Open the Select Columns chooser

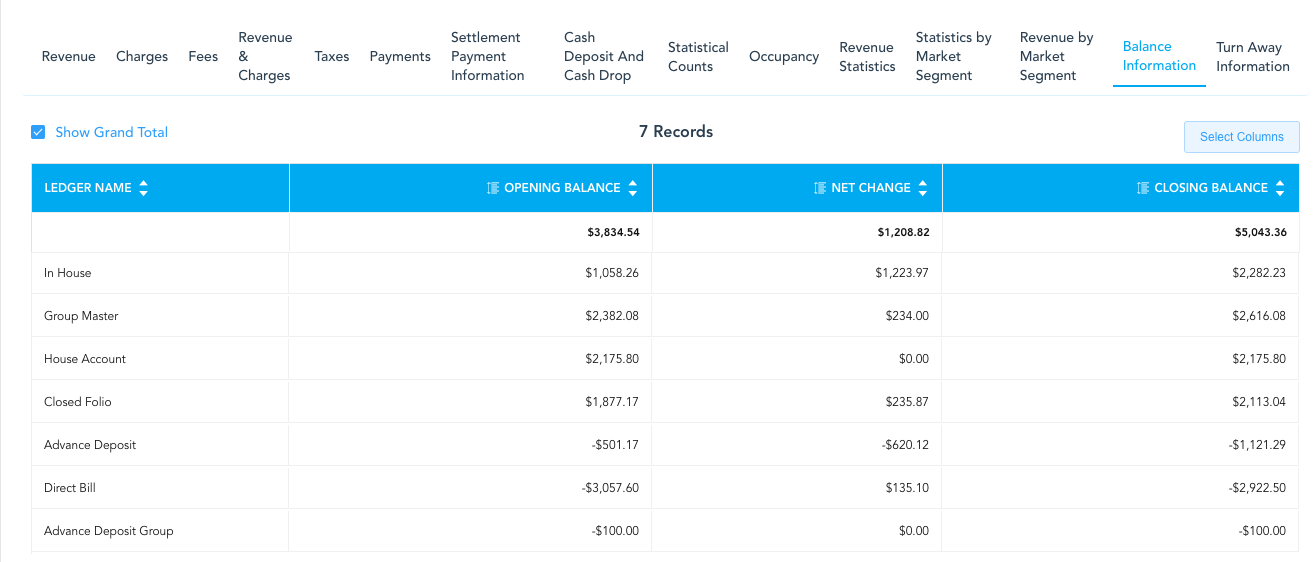click(1241, 137)
